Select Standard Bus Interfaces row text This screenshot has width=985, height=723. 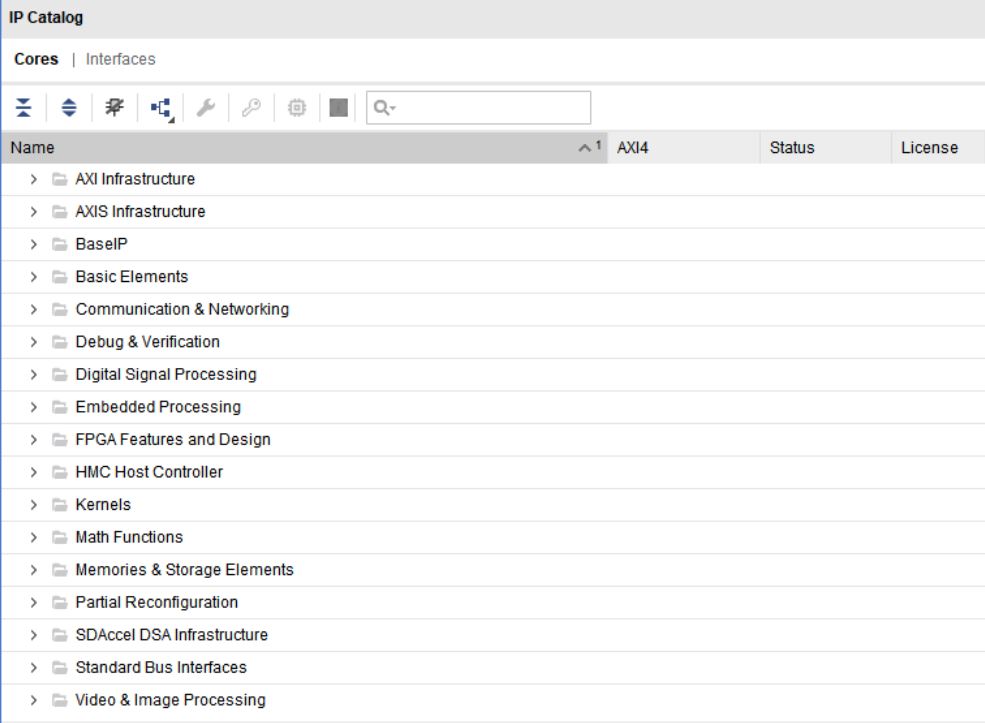click(x=161, y=668)
